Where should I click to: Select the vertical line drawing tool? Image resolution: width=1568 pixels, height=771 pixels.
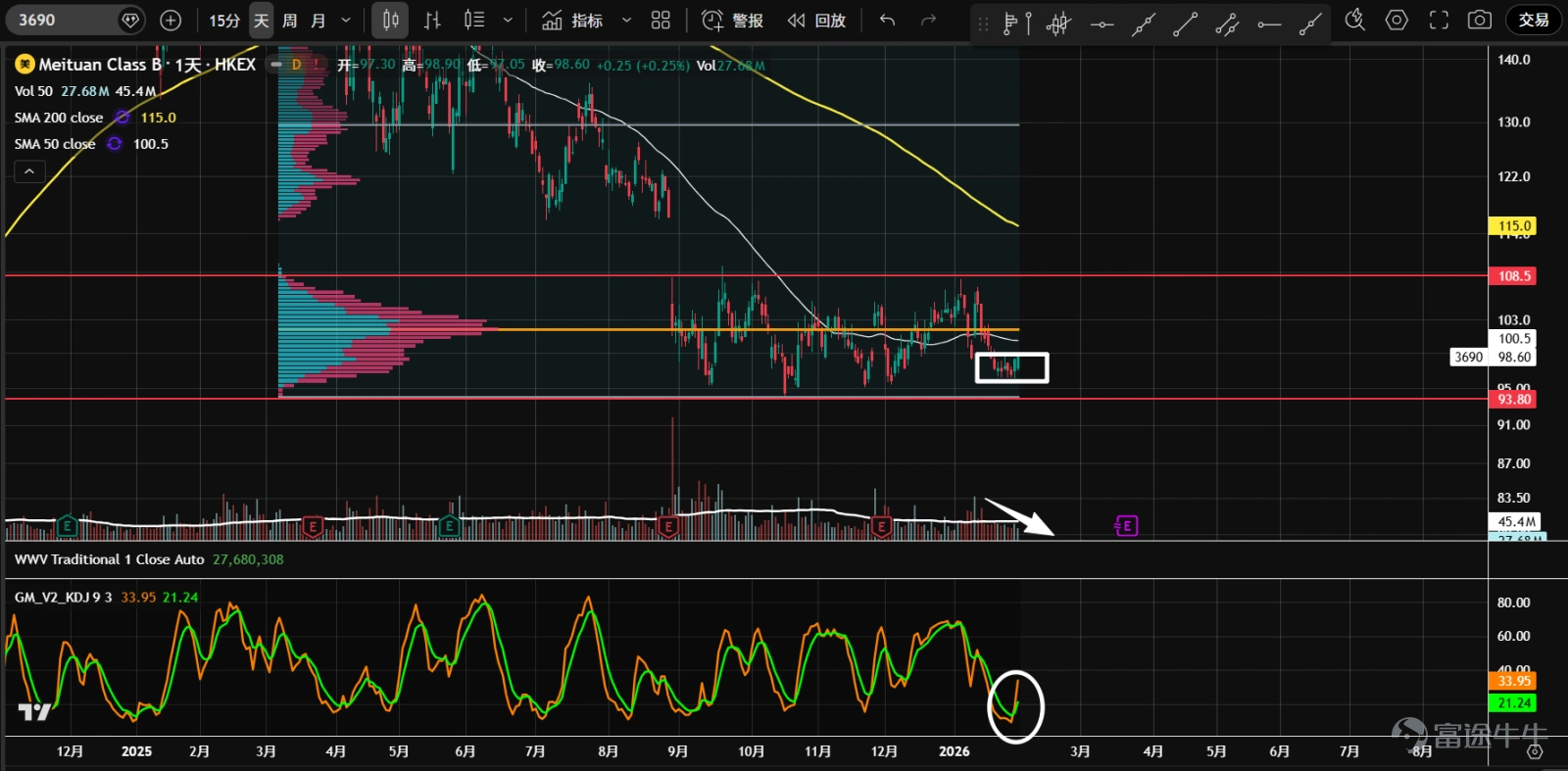point(1028,24)
